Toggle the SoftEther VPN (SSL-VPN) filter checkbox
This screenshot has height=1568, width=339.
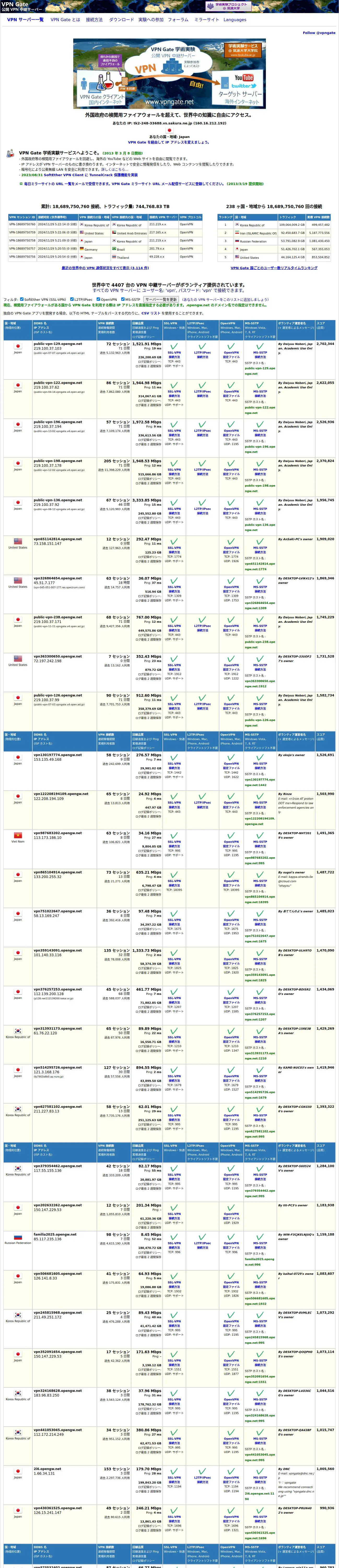pos(22,299)
